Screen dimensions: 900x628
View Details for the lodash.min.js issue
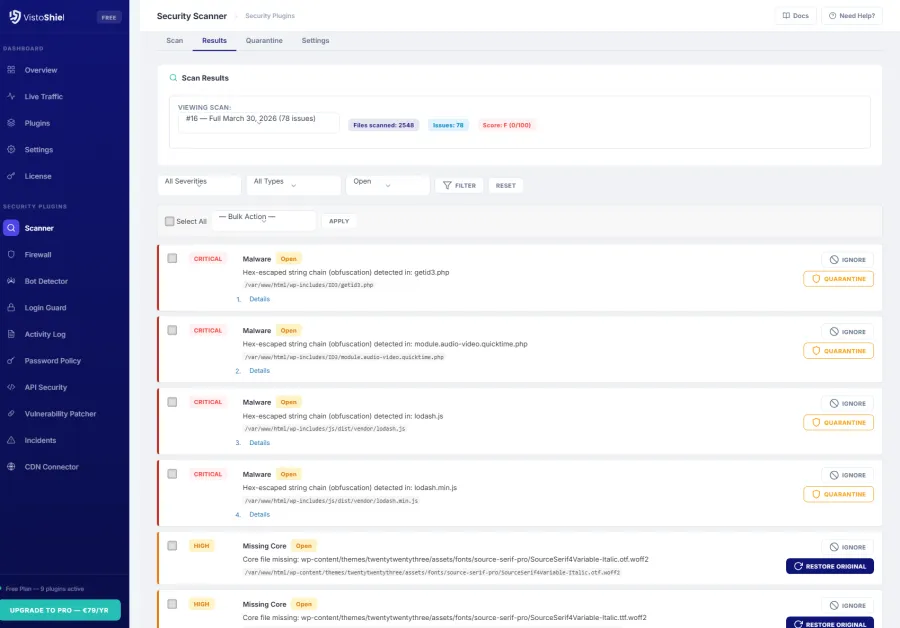(259, 514)
